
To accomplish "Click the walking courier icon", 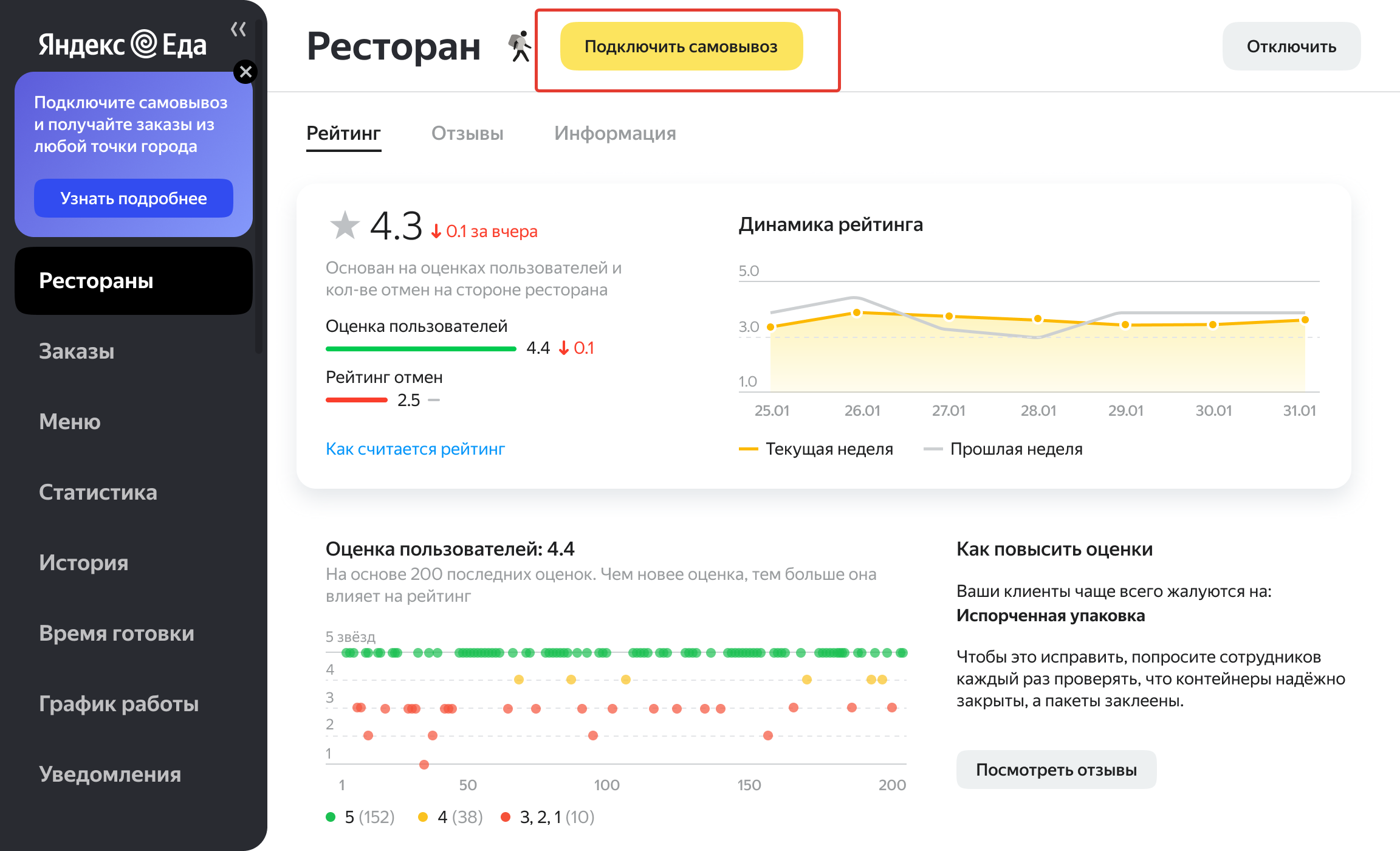I will click(520, 47).
